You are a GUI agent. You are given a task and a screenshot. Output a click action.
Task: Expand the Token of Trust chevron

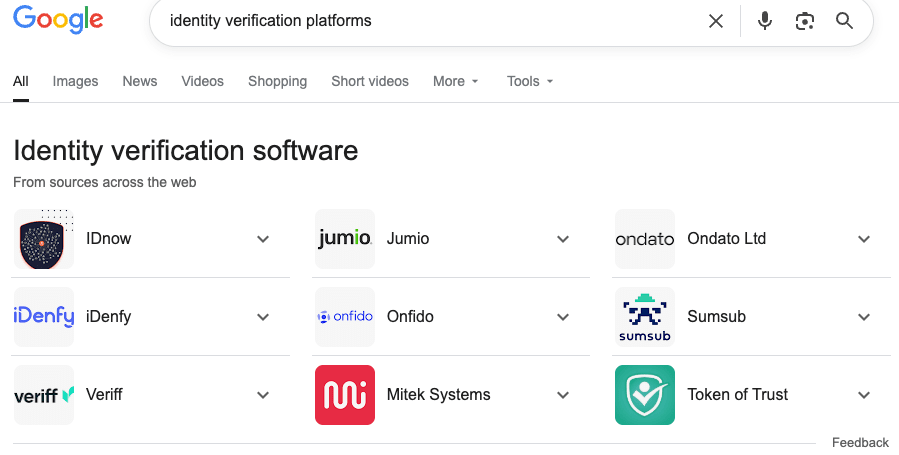point(864,395)
